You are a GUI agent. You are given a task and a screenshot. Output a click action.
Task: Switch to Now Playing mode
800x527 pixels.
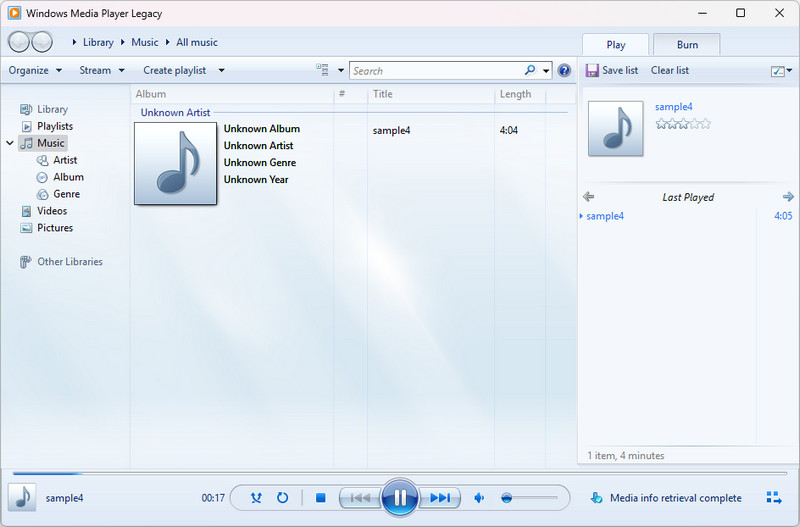pos(774,497)
